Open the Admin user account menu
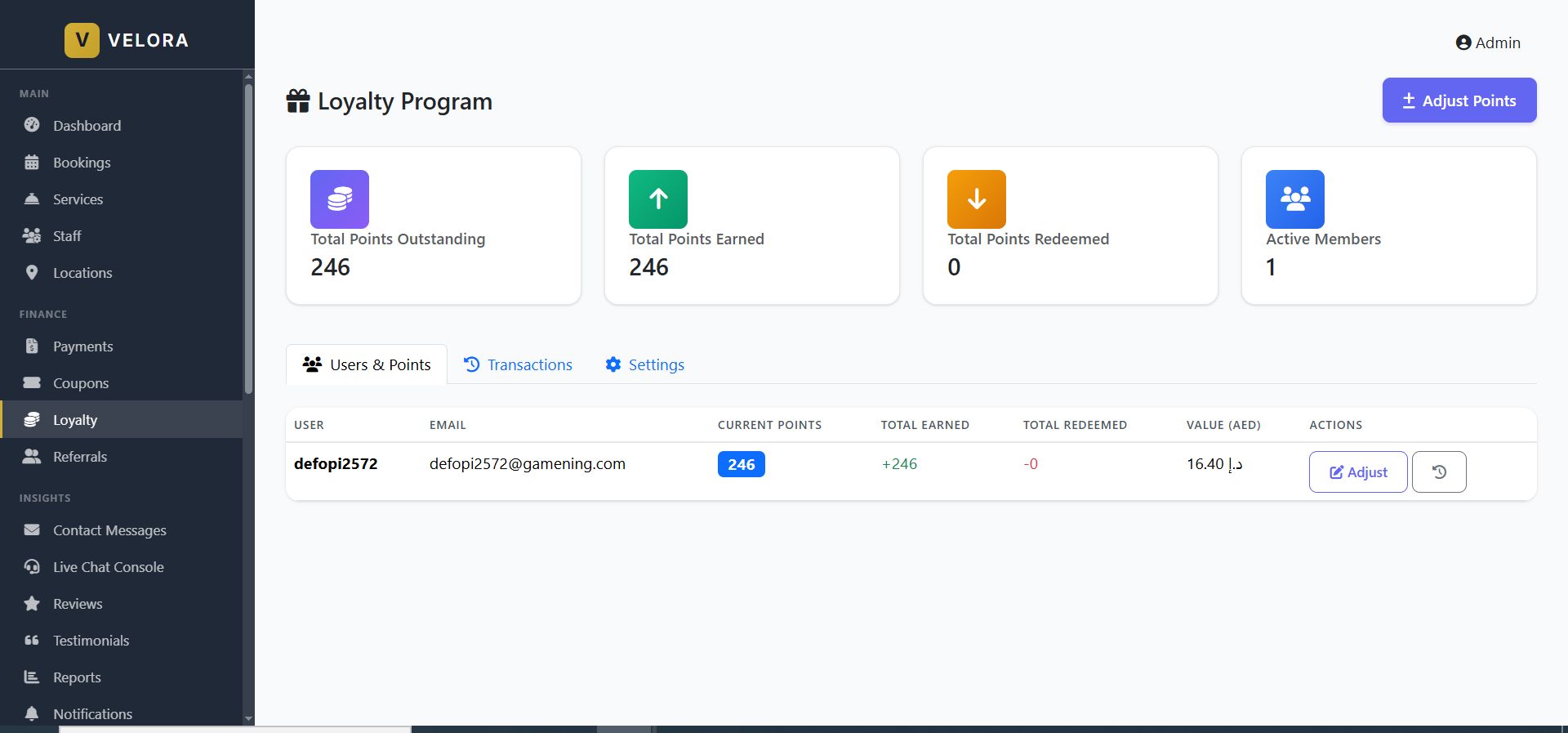The image size is (1568, 733). point(1487,42)
